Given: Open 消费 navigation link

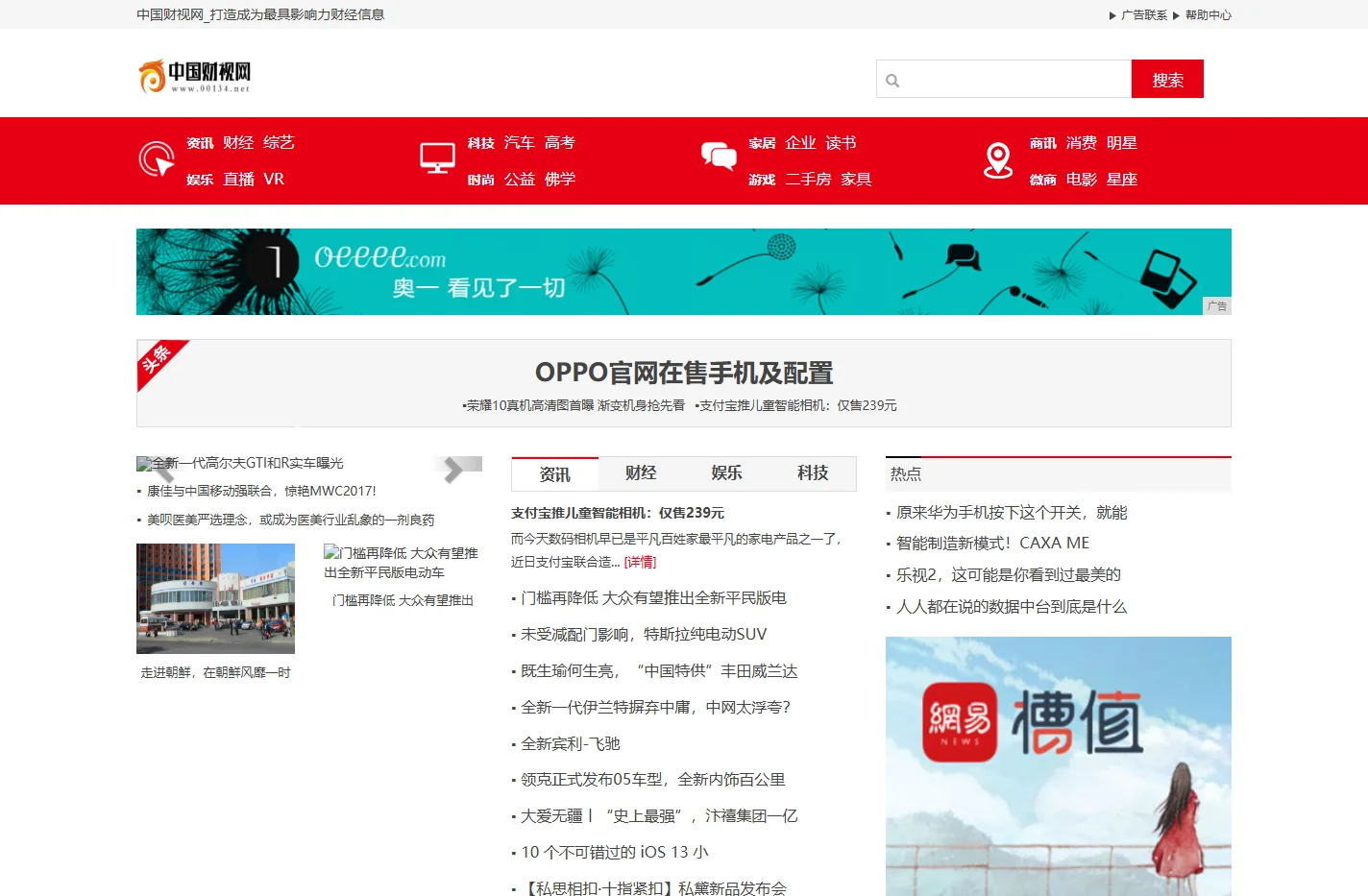Looking at the screenshot, I should [x=1081, y=143].
